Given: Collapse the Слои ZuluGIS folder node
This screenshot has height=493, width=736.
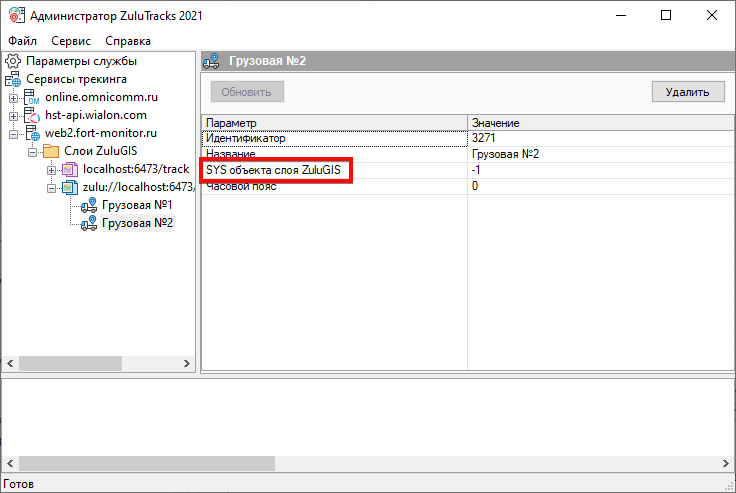Looking at the screenshot, I should point(32,151).
